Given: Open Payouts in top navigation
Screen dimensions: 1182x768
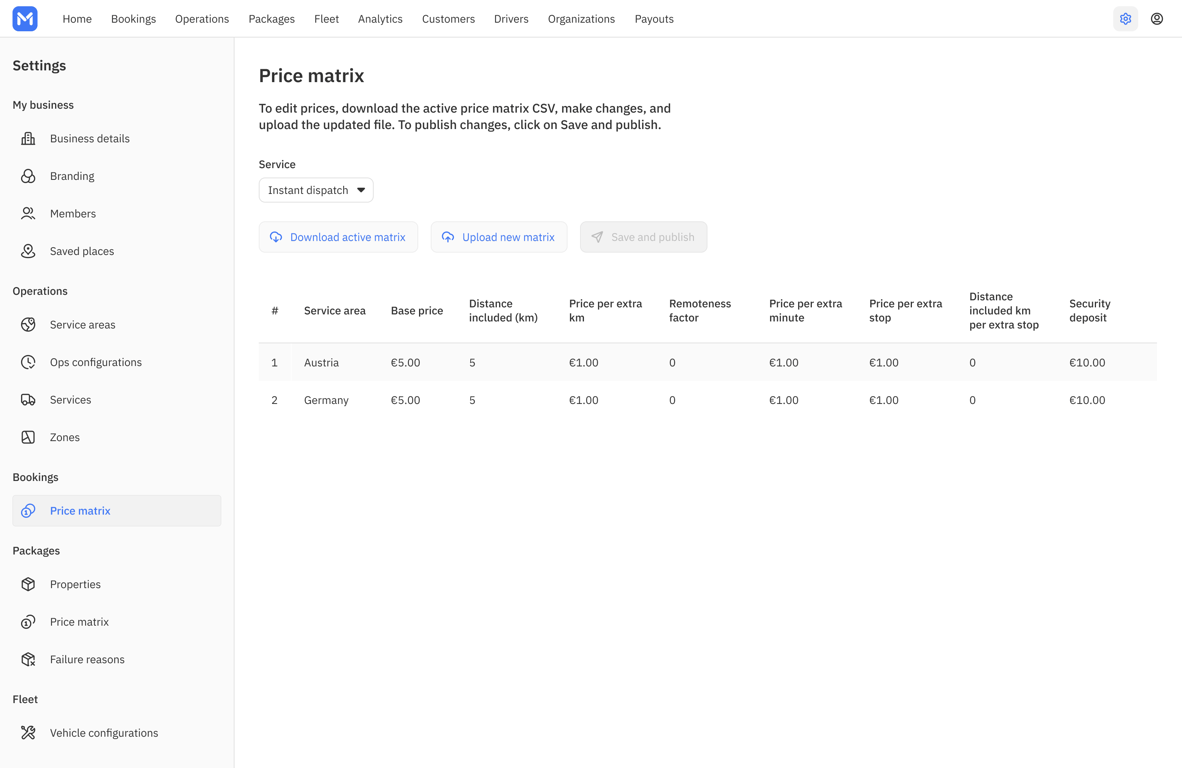Looking at the screenshot, I should point(654,19).
